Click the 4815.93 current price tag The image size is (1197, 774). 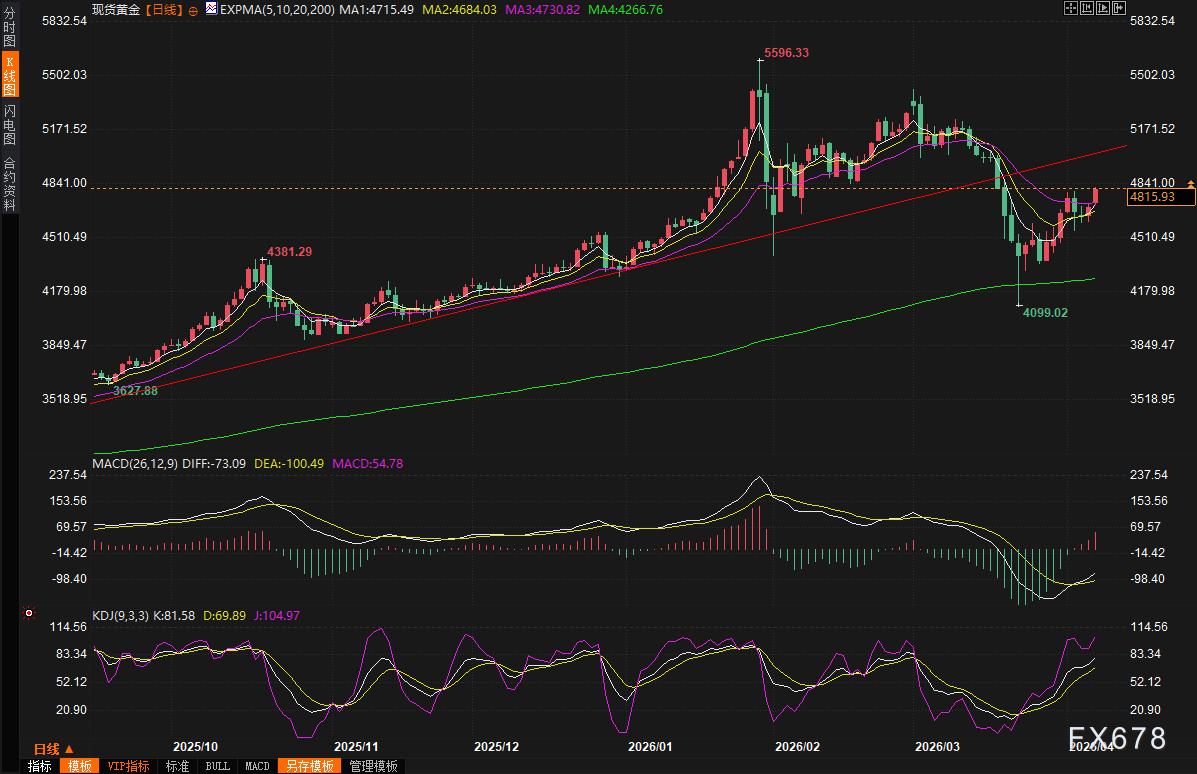[x=1160, y=197]
